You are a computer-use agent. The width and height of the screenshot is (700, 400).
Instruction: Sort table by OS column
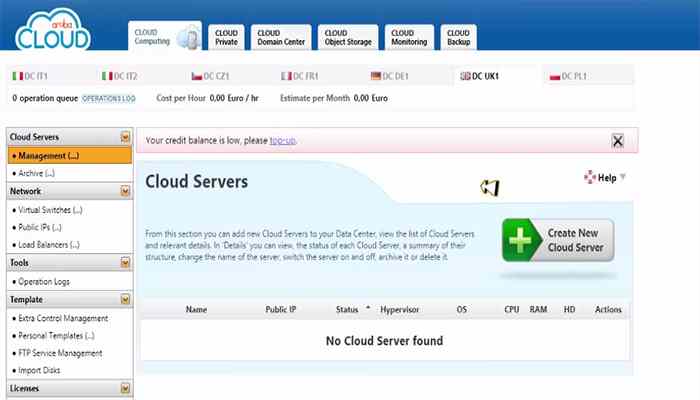(x=462, y=309)
